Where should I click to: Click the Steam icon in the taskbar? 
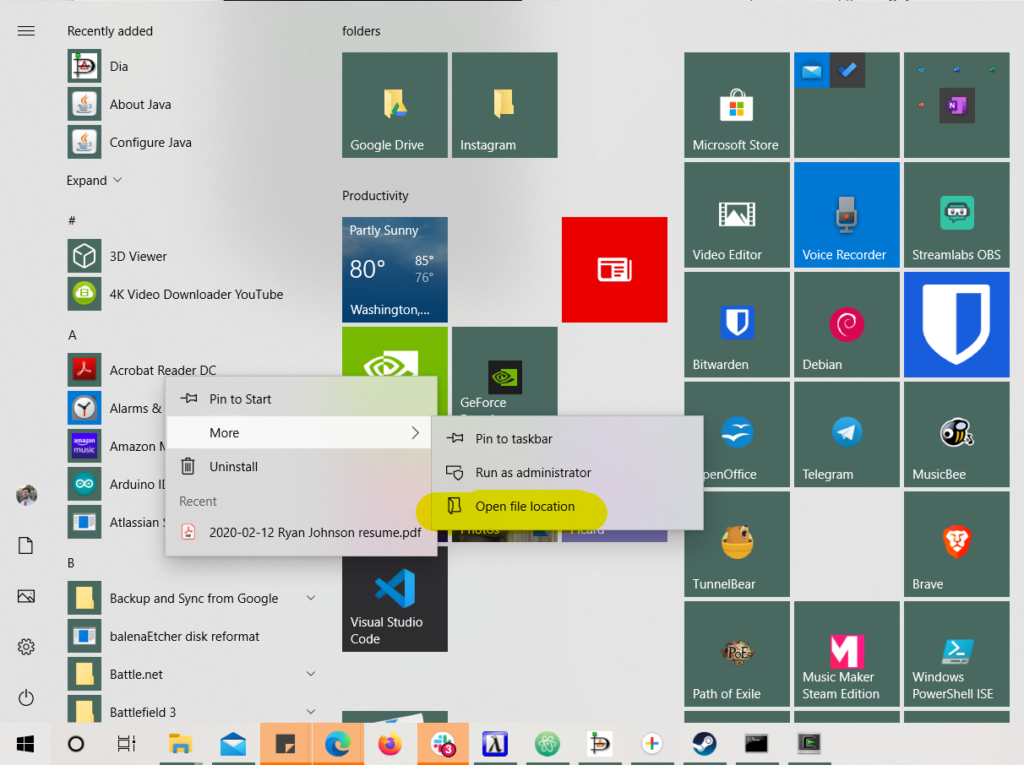point(704,743)
